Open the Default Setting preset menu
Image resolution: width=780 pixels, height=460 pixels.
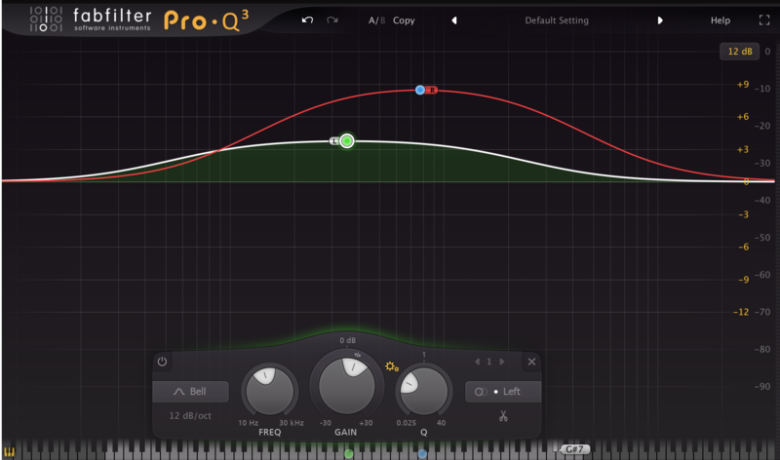coord(557,20)
